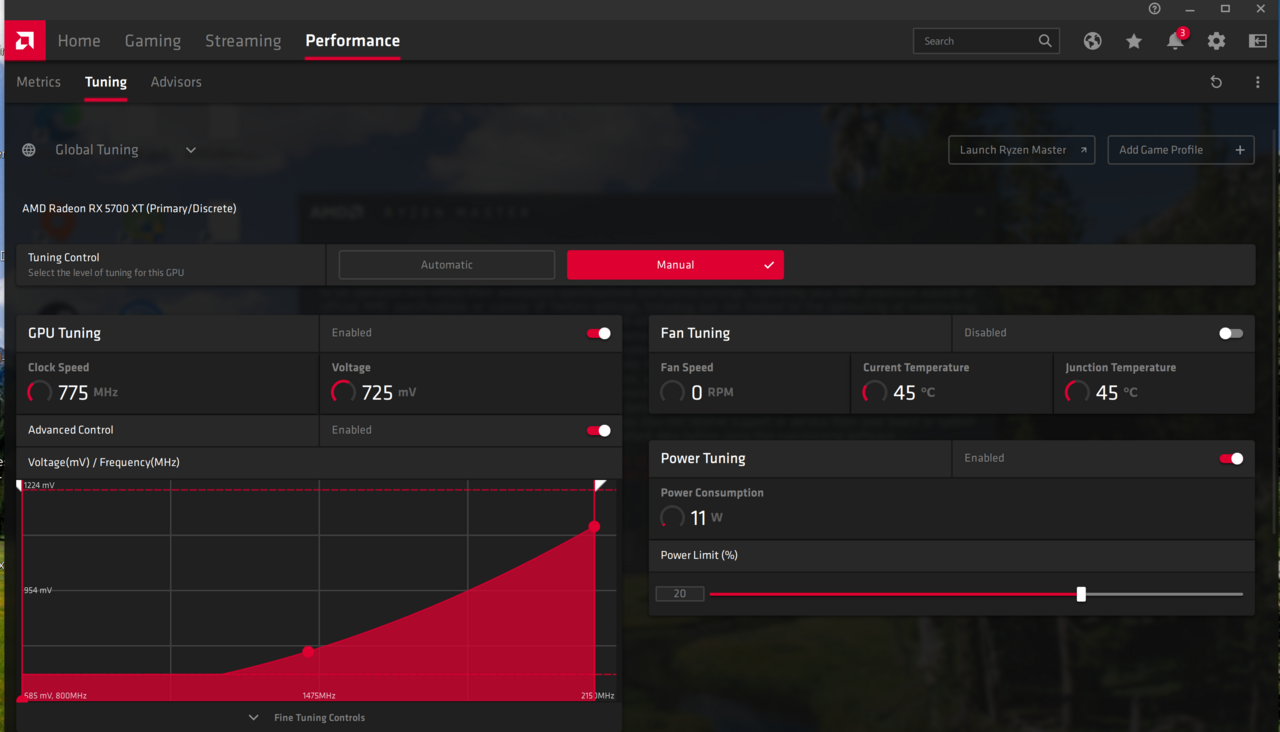
Task: Click Add Game Profile button
Action: click(1181, 150)
